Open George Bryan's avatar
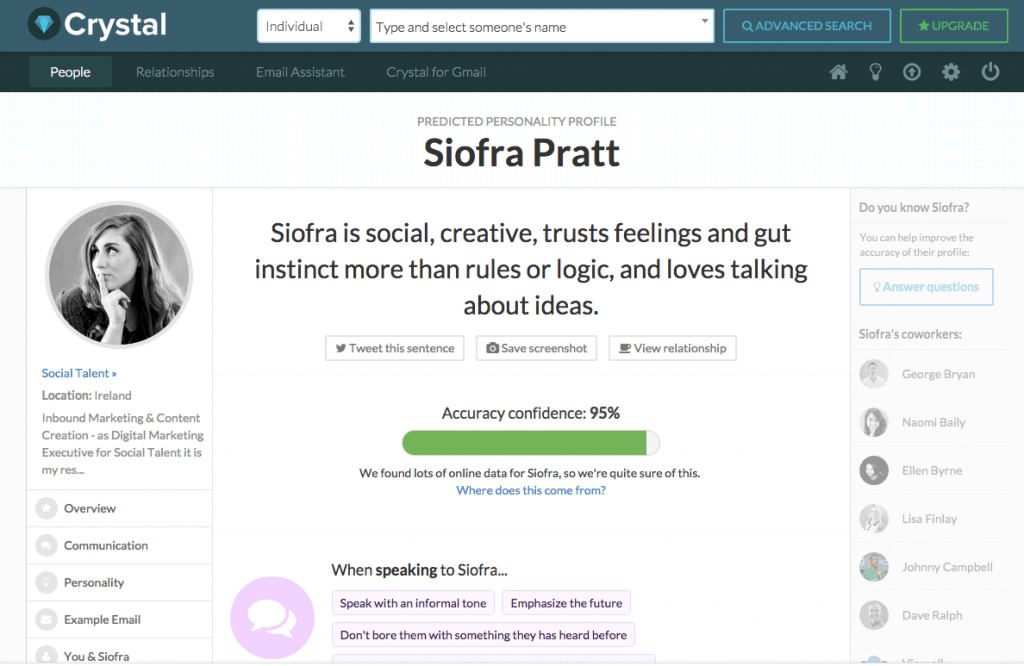This screenshot has width=1024, height=666. point(874,374)
